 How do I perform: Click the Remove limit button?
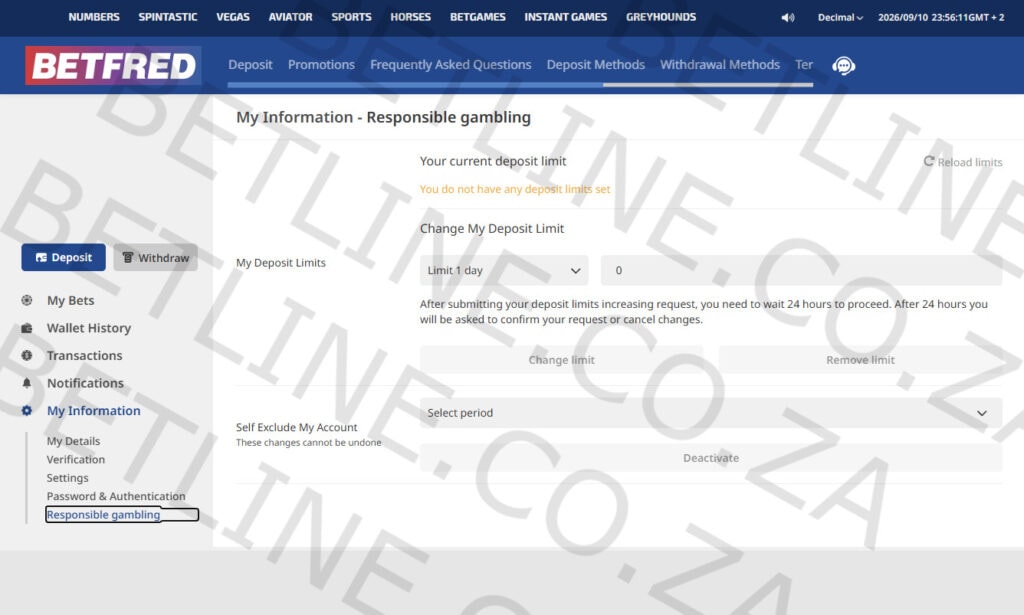(860, 360)
